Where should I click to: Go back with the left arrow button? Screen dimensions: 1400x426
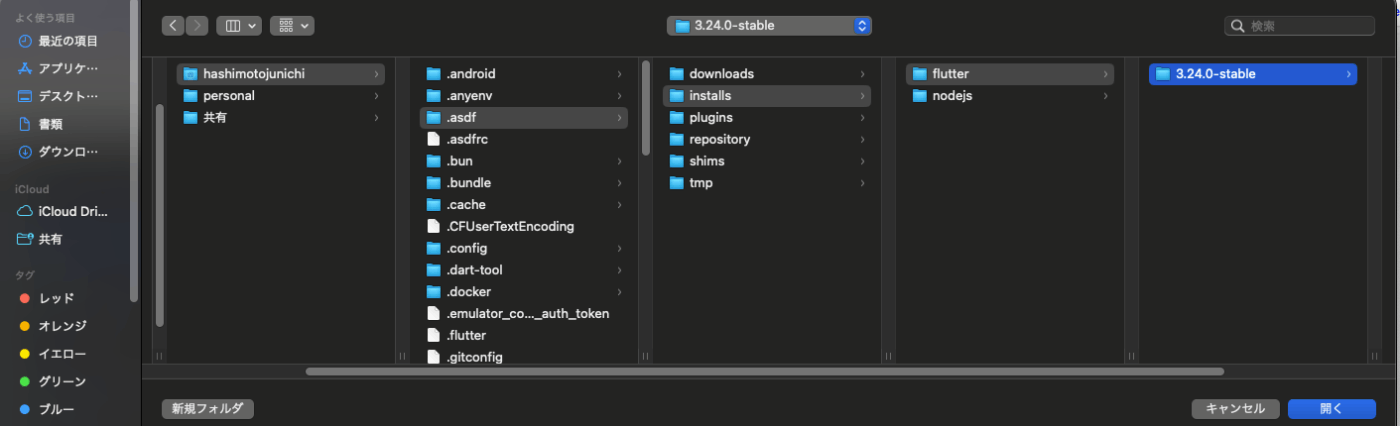point(173,26)
